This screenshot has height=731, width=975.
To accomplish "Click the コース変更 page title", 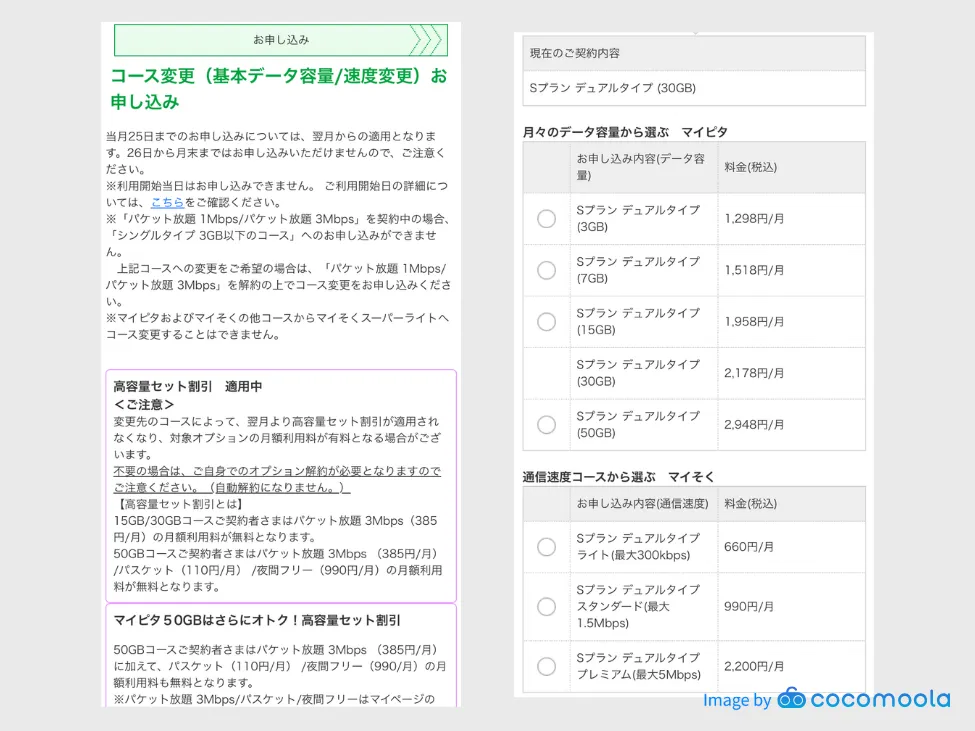I will (279, 88).
